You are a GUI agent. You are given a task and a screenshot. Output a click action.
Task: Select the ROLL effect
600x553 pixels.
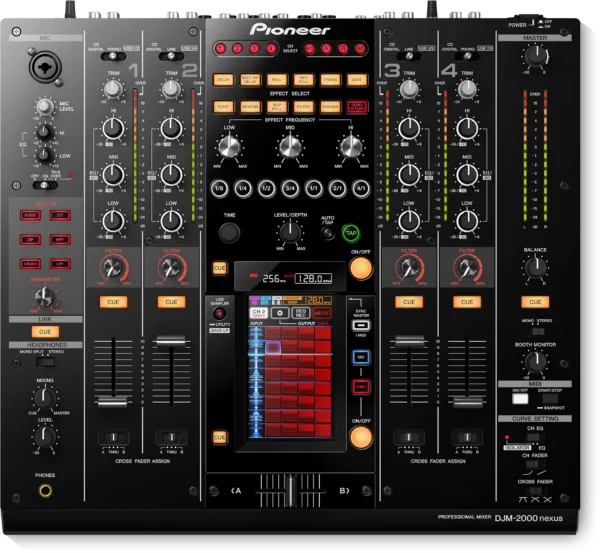pyautogui.click(x=277, y=80)
